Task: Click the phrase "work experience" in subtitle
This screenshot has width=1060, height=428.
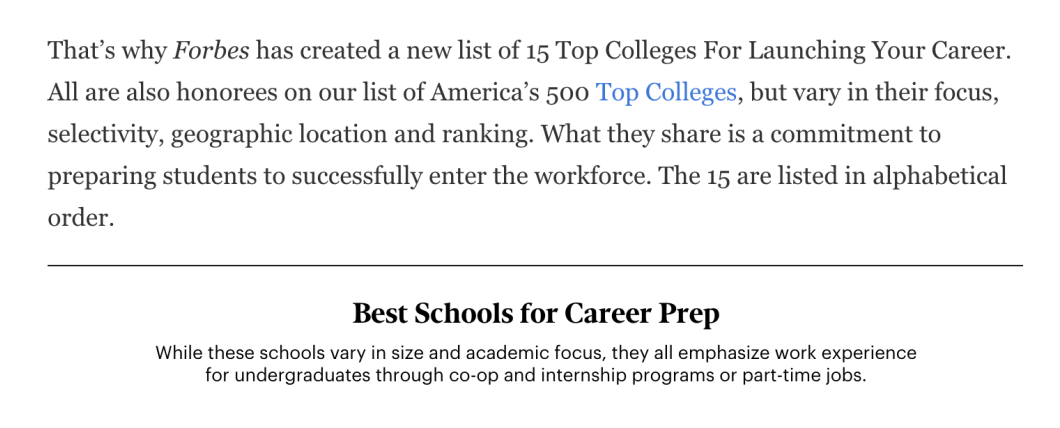Action: coord(853,353)
